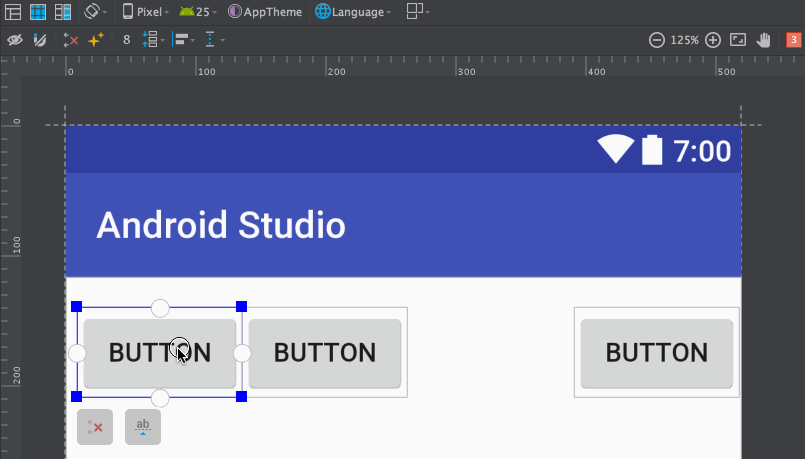Click the Infer Constraints sparkle icon
The height and width of the screenshot is (459, 805).
[95, 40]
